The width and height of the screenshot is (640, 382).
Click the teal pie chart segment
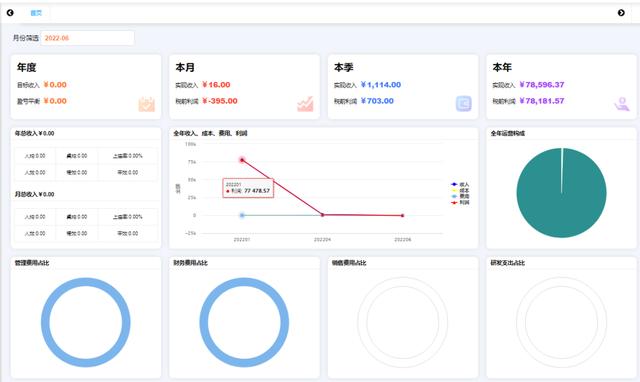tap(562, 193)
